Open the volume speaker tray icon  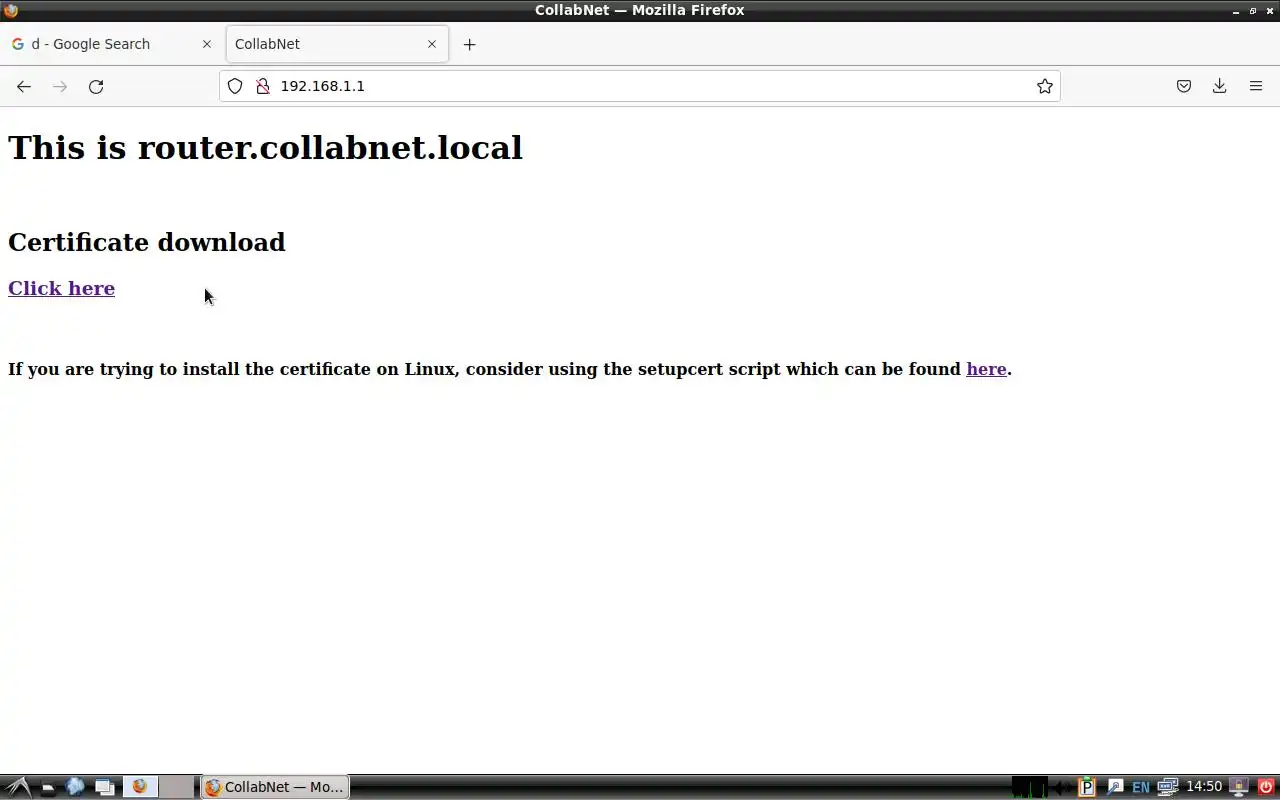1063,787
